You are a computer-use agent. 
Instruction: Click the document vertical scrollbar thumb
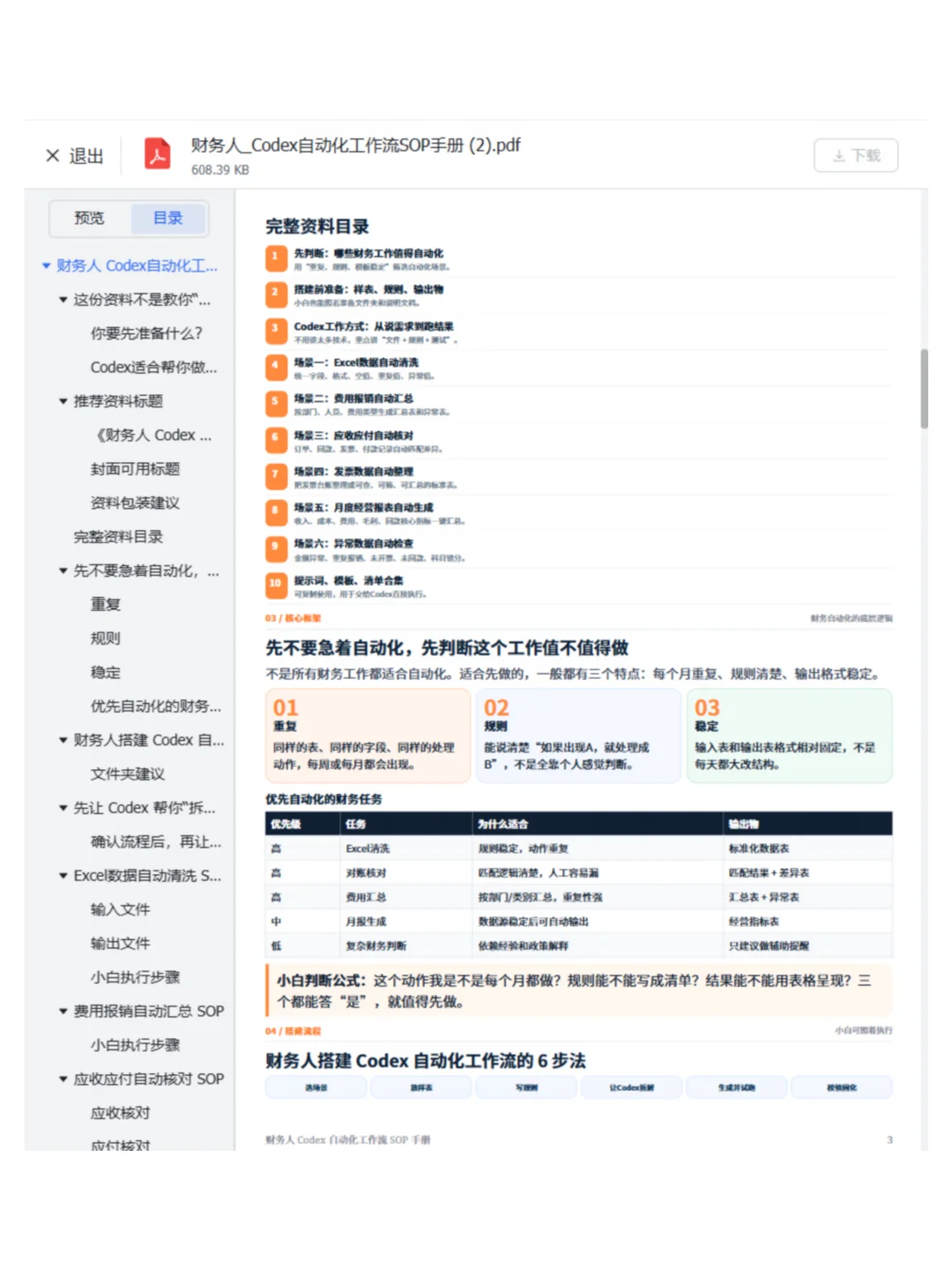pos(924,388)
